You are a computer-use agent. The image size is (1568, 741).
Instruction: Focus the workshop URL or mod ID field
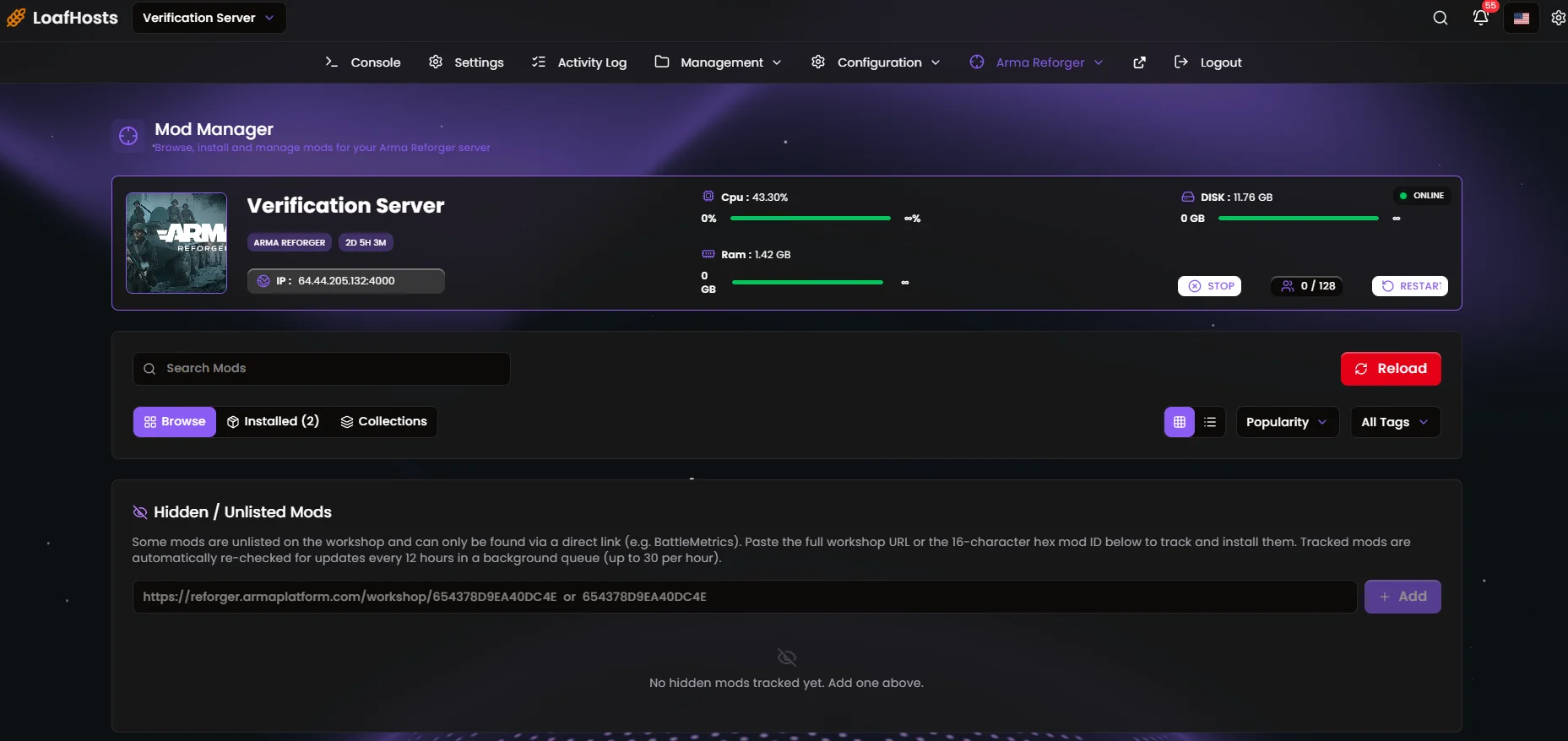coord(745,597)
